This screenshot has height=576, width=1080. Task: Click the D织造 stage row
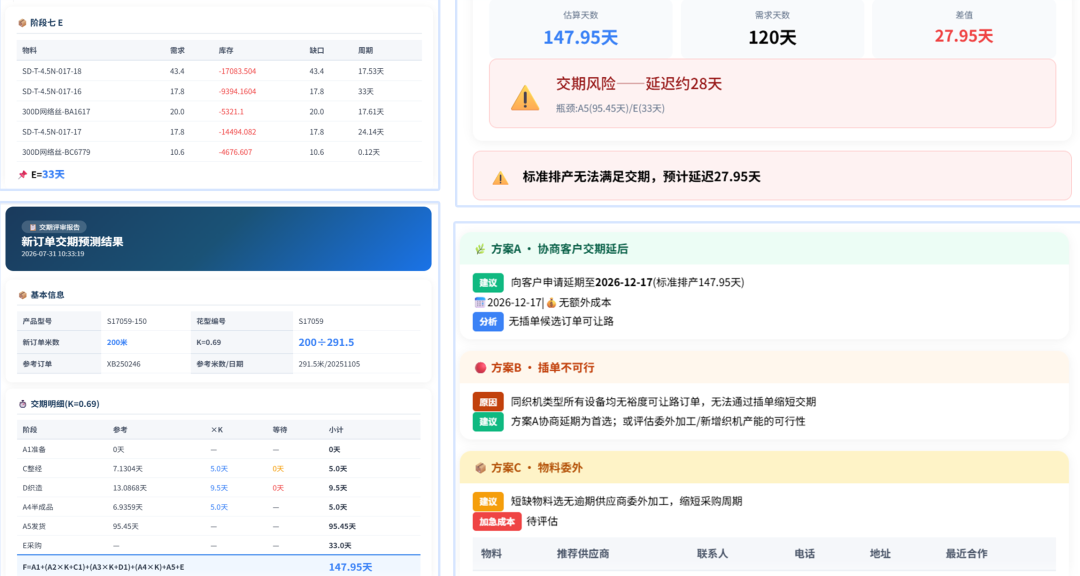[x=219, y=488]
